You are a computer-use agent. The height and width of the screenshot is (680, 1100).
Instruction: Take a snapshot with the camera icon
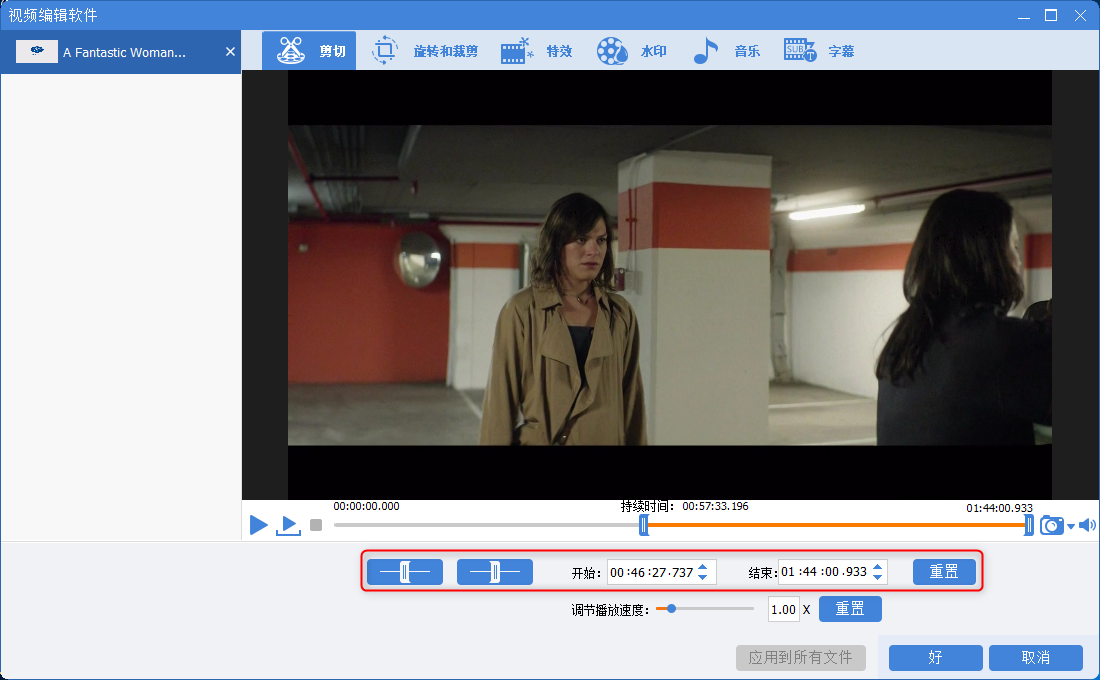[1051, 525]
